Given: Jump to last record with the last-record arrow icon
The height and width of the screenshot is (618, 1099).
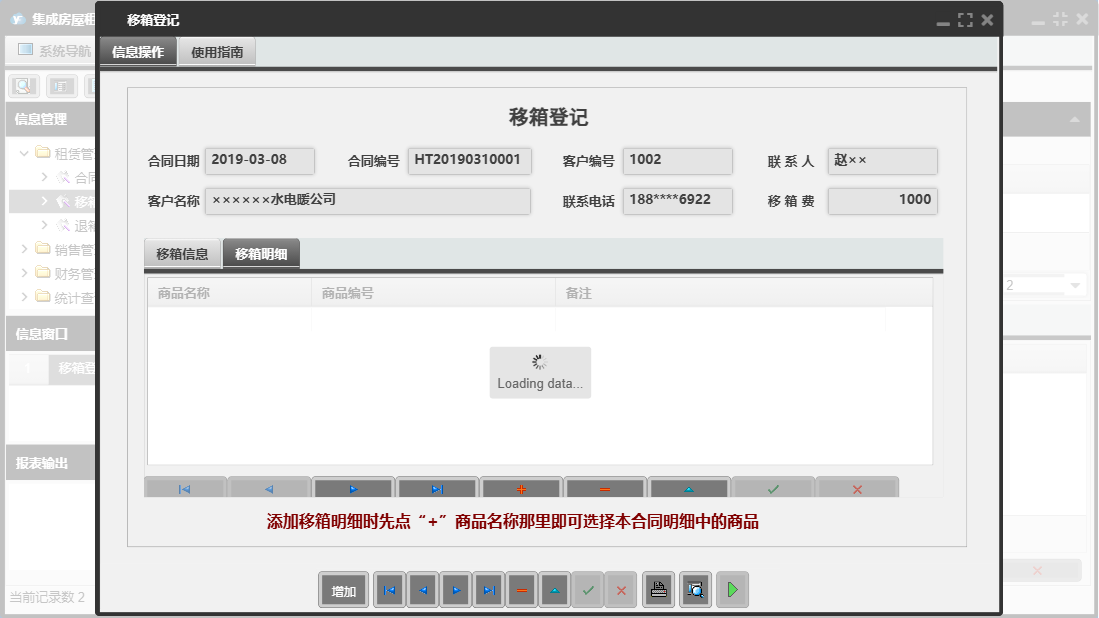Looking at the screenshot, I should [x=489, y=589].
